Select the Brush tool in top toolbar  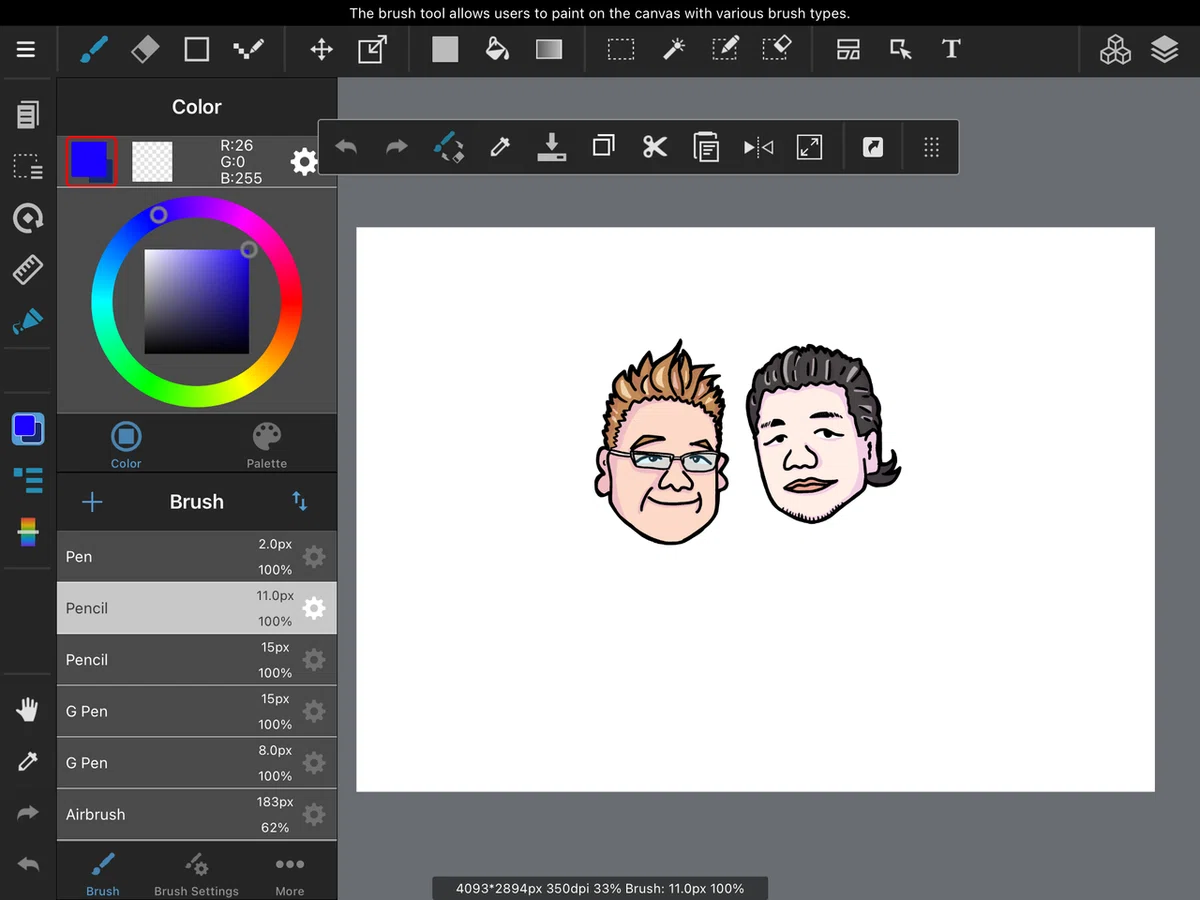[x=94, y=49]
